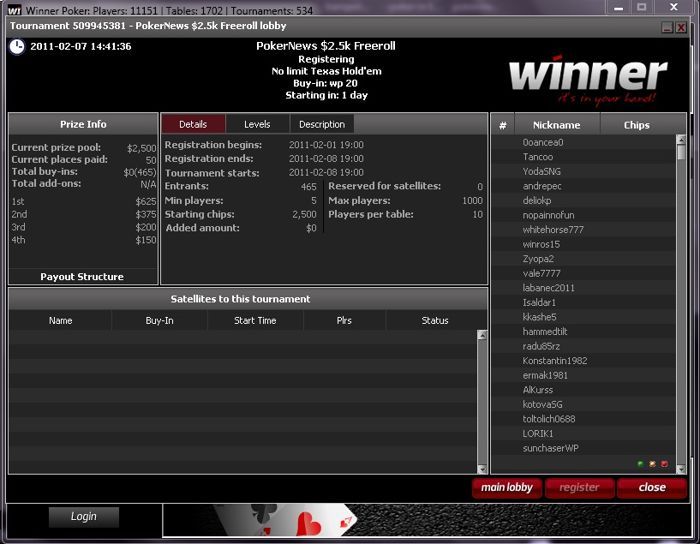Screen dimensions: 700x544
Task: Select player nopainnofun
Action: [583, 215]
